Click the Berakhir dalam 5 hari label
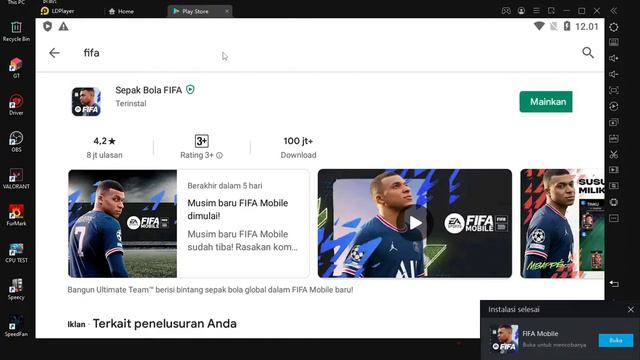This screenshot has height=360, width=640. [x=225, y=186]
